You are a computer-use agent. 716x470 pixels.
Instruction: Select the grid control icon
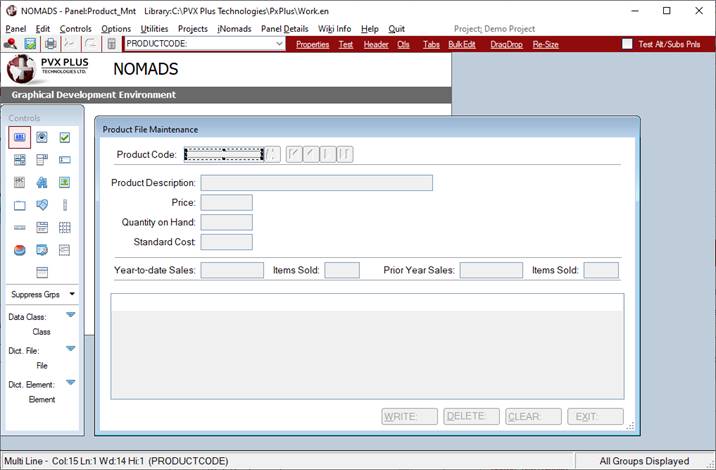(64, 227)
